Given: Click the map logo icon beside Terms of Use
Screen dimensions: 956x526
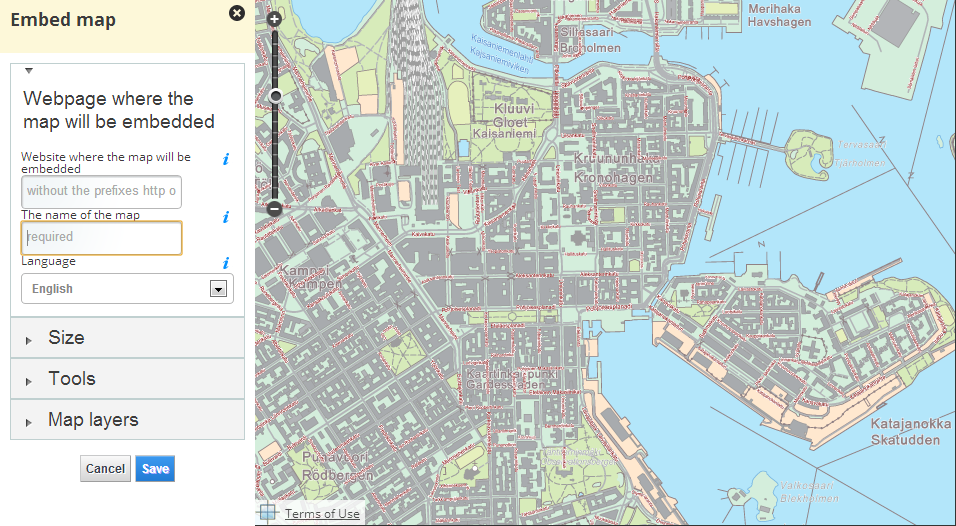Looking at the screenshot, I should point(268,513).
